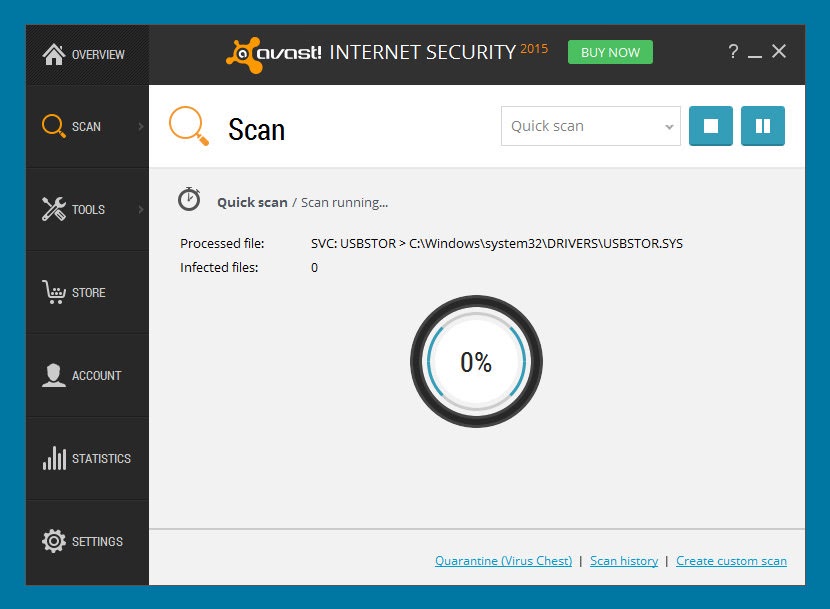Open the Scan history link

click(x=624, y=561)
